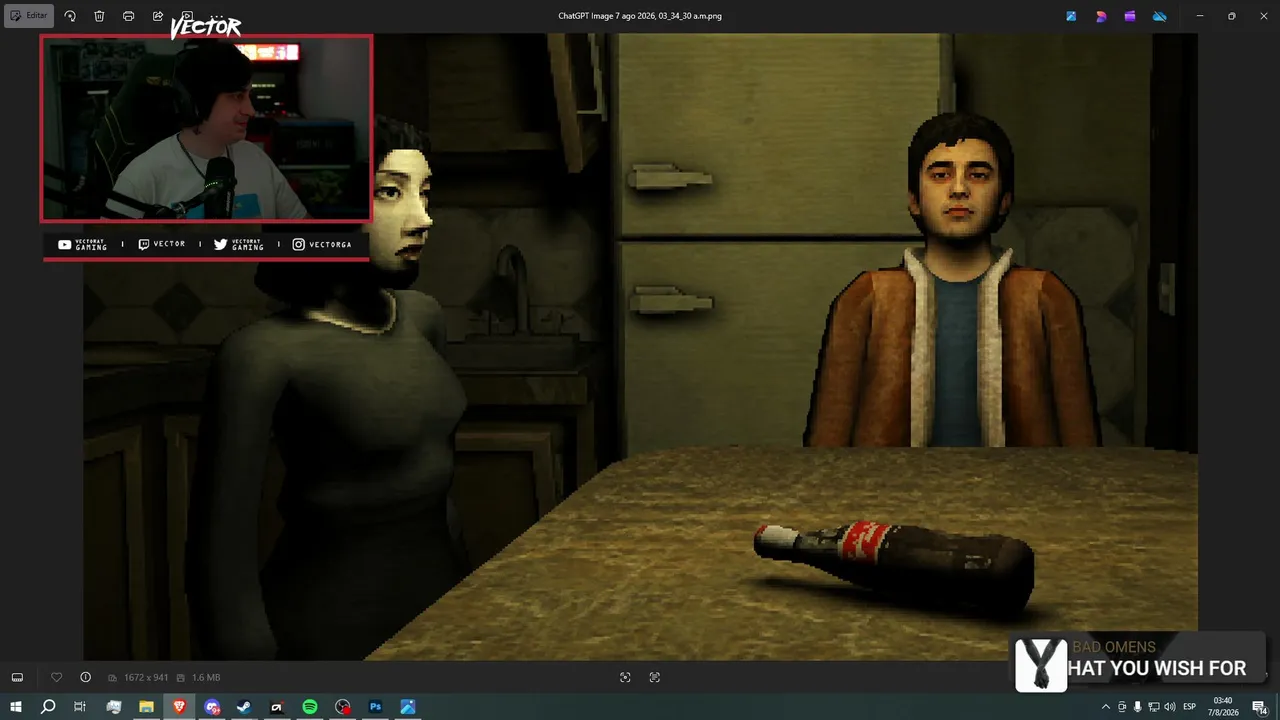Expand the hidden system tray icons chevron
The width and height of the screenshot is (1280, 720).
click(x=1106, y=707)
